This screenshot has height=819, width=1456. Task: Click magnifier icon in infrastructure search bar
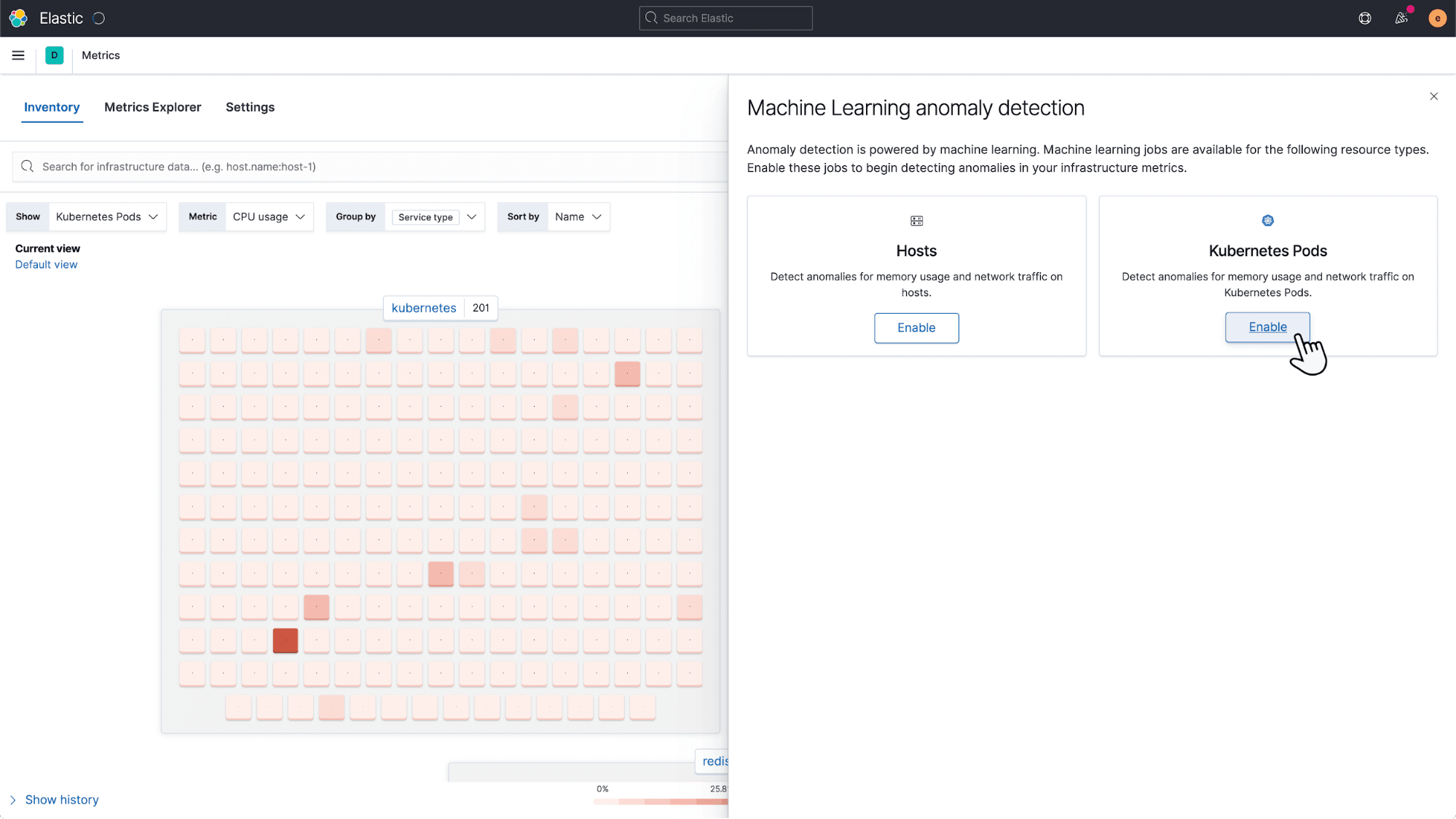[x=28, y=167]
